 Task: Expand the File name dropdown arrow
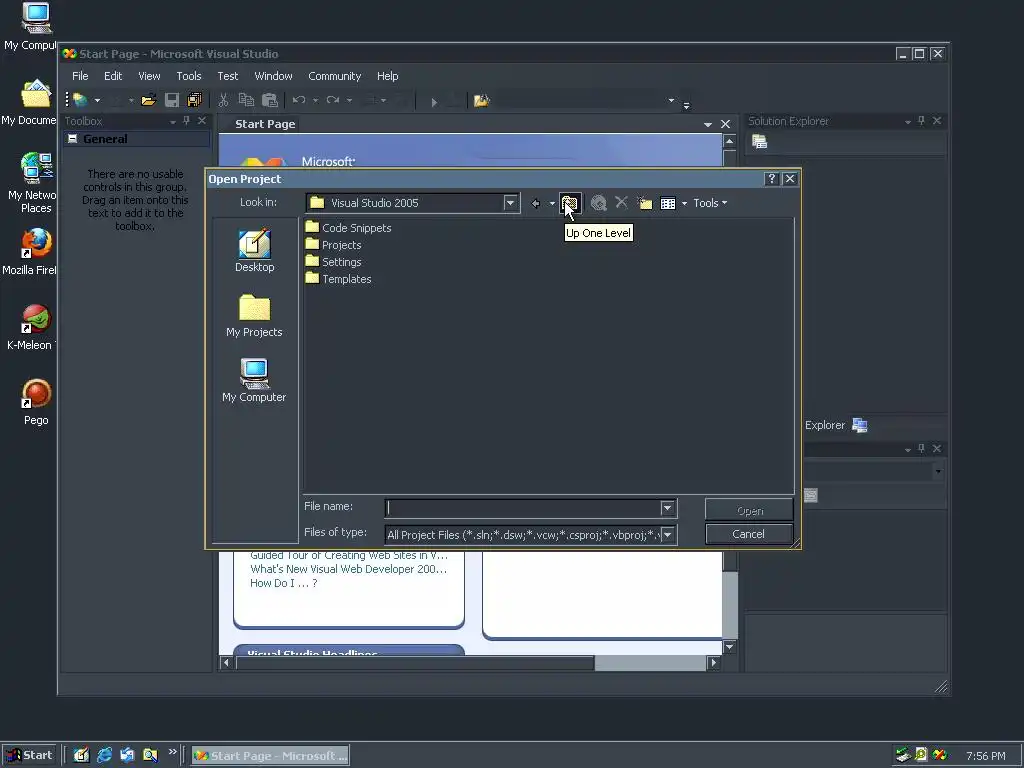pyautogui.click(x=667, y=508)
